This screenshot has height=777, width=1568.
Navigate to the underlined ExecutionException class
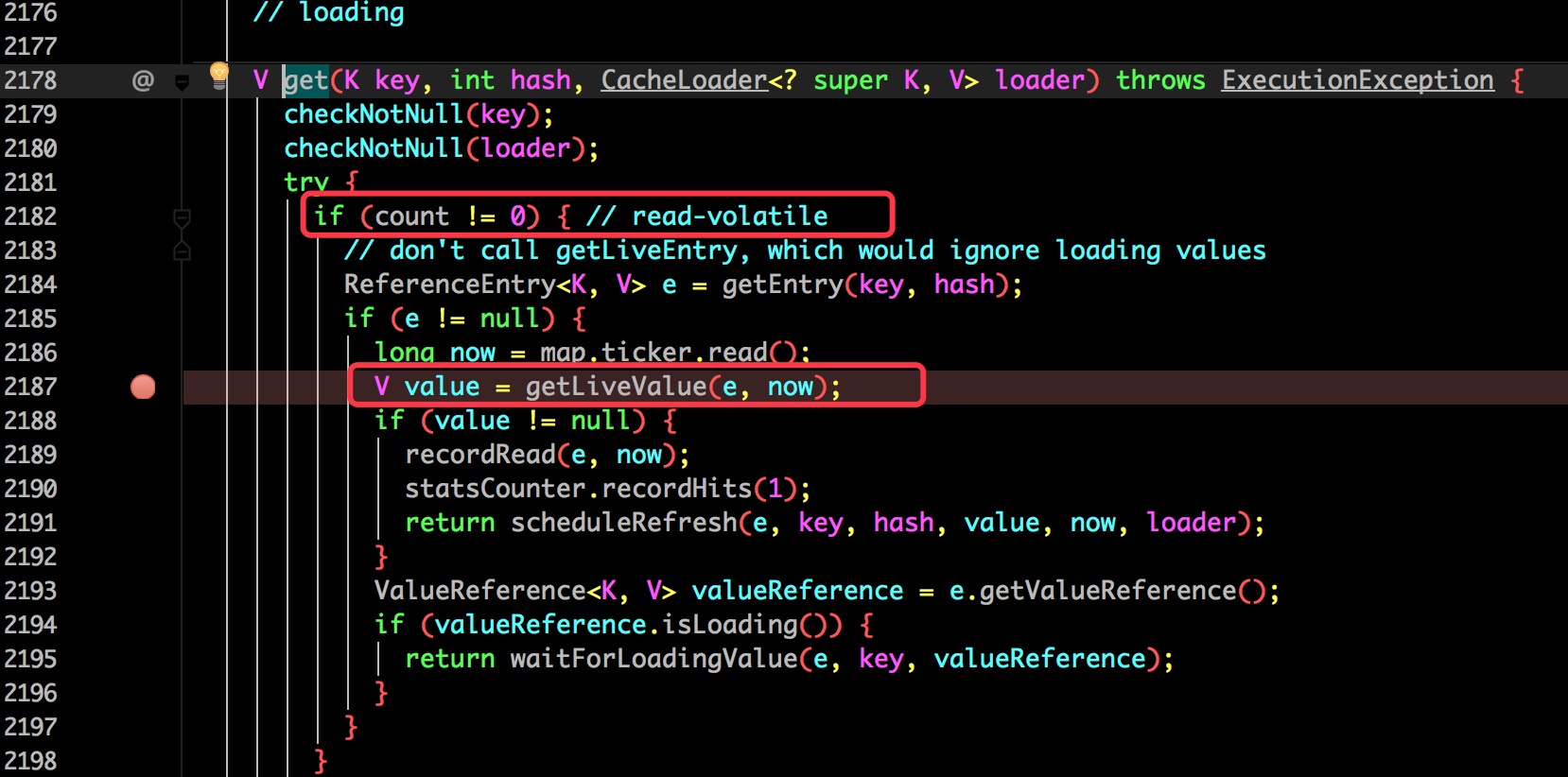(1357, 81)
